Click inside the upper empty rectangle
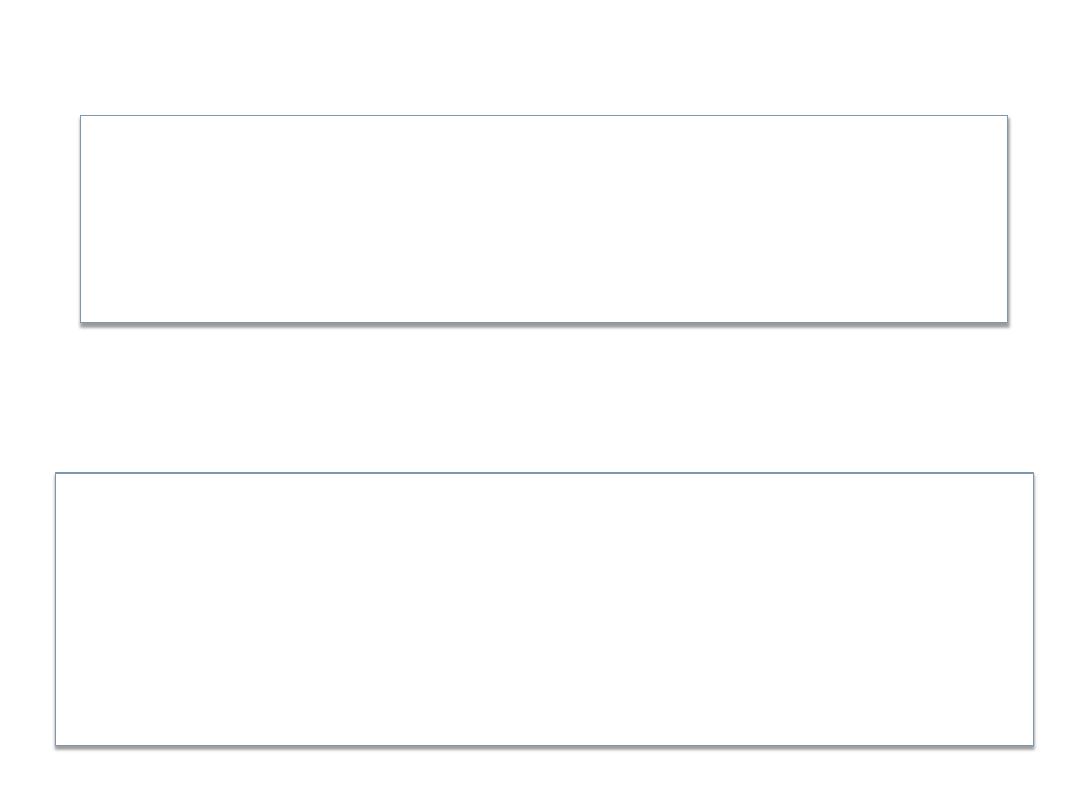This screenshot has width=1080, height=810. [543, 219]
